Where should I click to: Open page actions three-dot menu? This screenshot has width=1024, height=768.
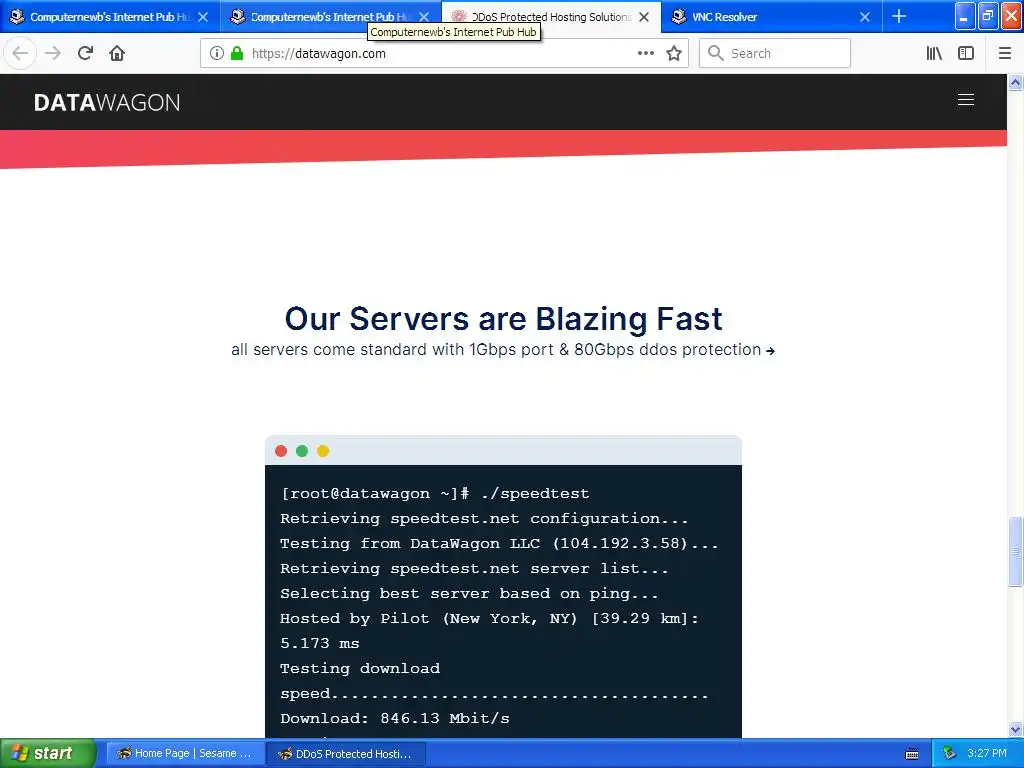tap(645, 54)
